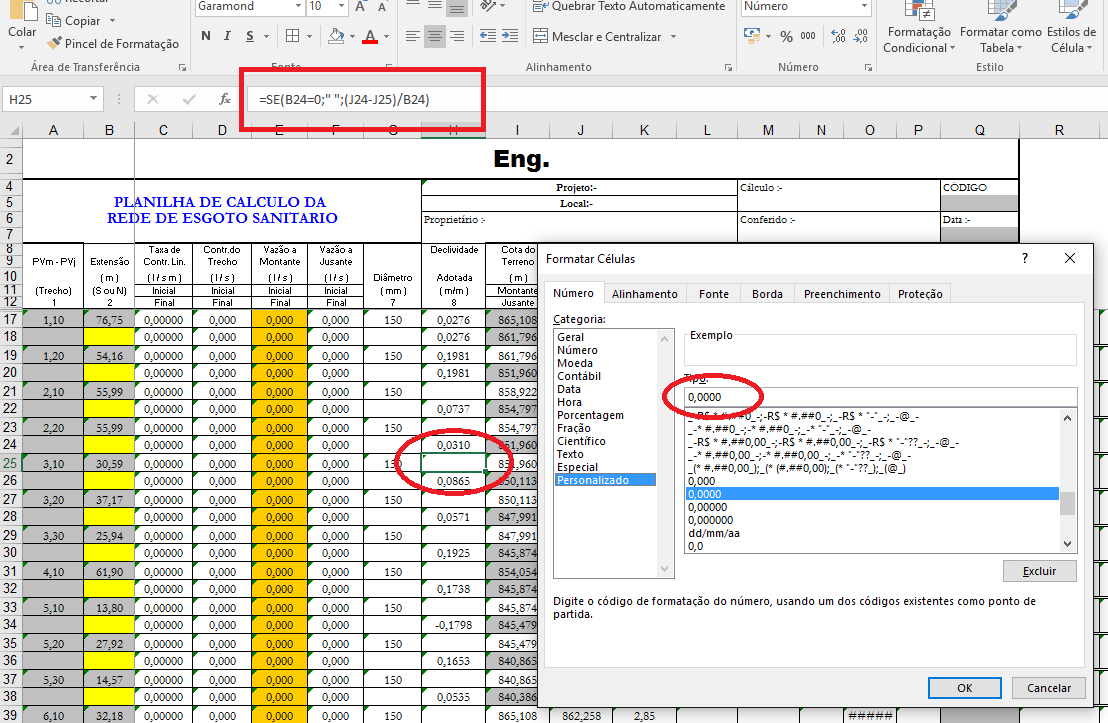Apply thousands separator 000 style

(x=808, y=36)
